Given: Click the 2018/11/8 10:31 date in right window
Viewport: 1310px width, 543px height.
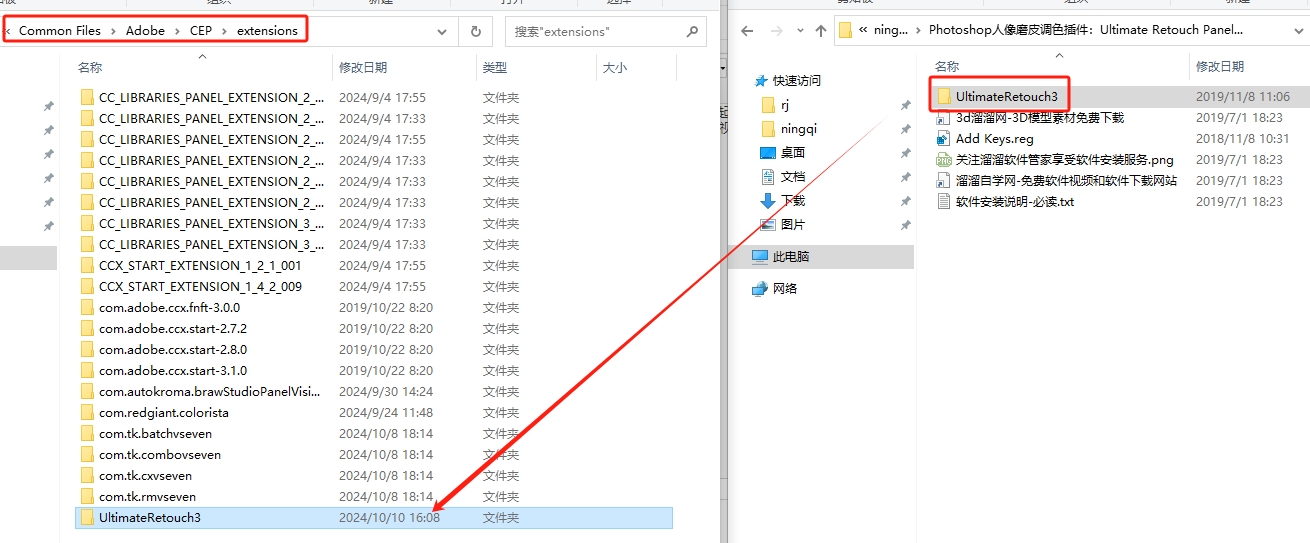Looking at the screenshot, I should click(x=1242, y=139).
